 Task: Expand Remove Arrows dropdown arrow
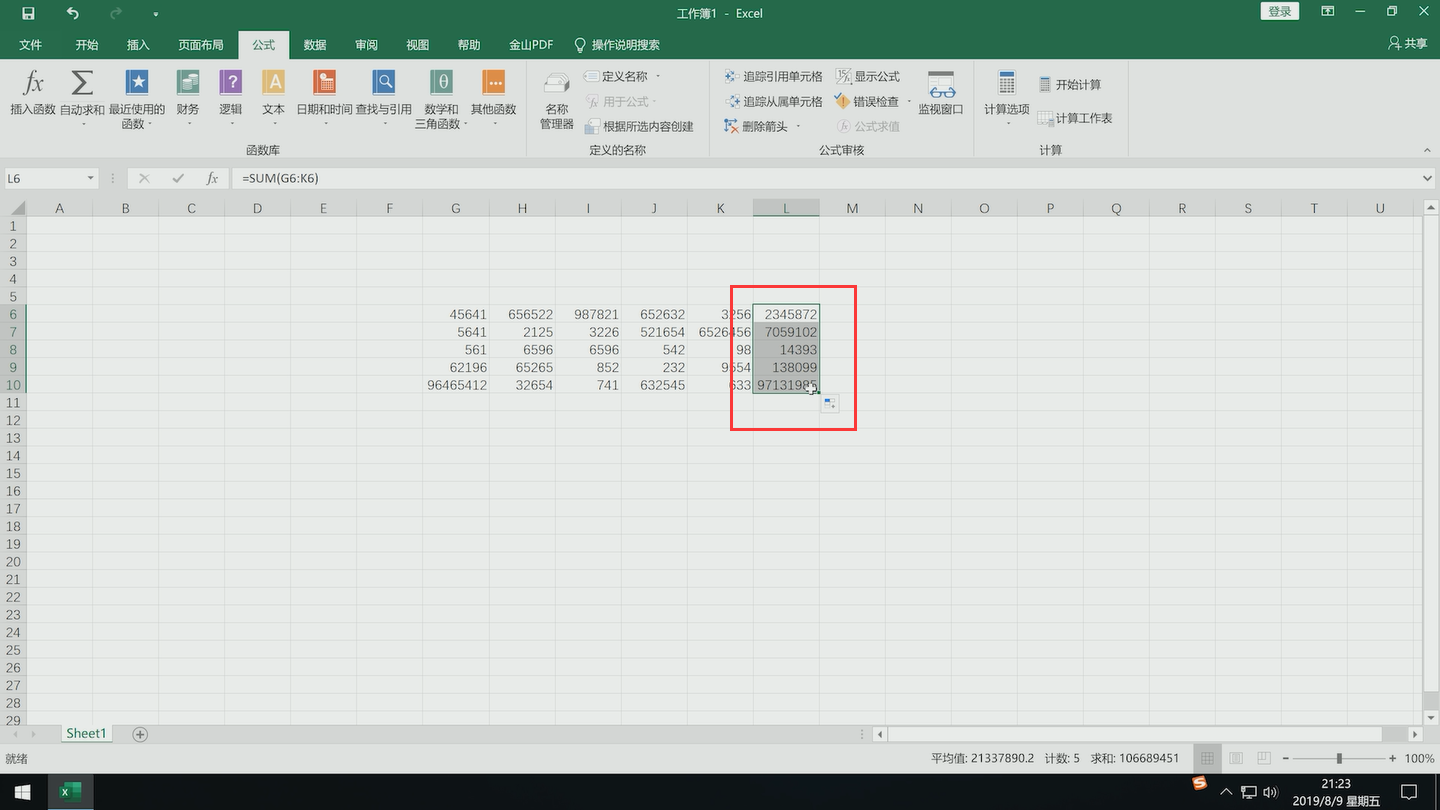[798, 127]
